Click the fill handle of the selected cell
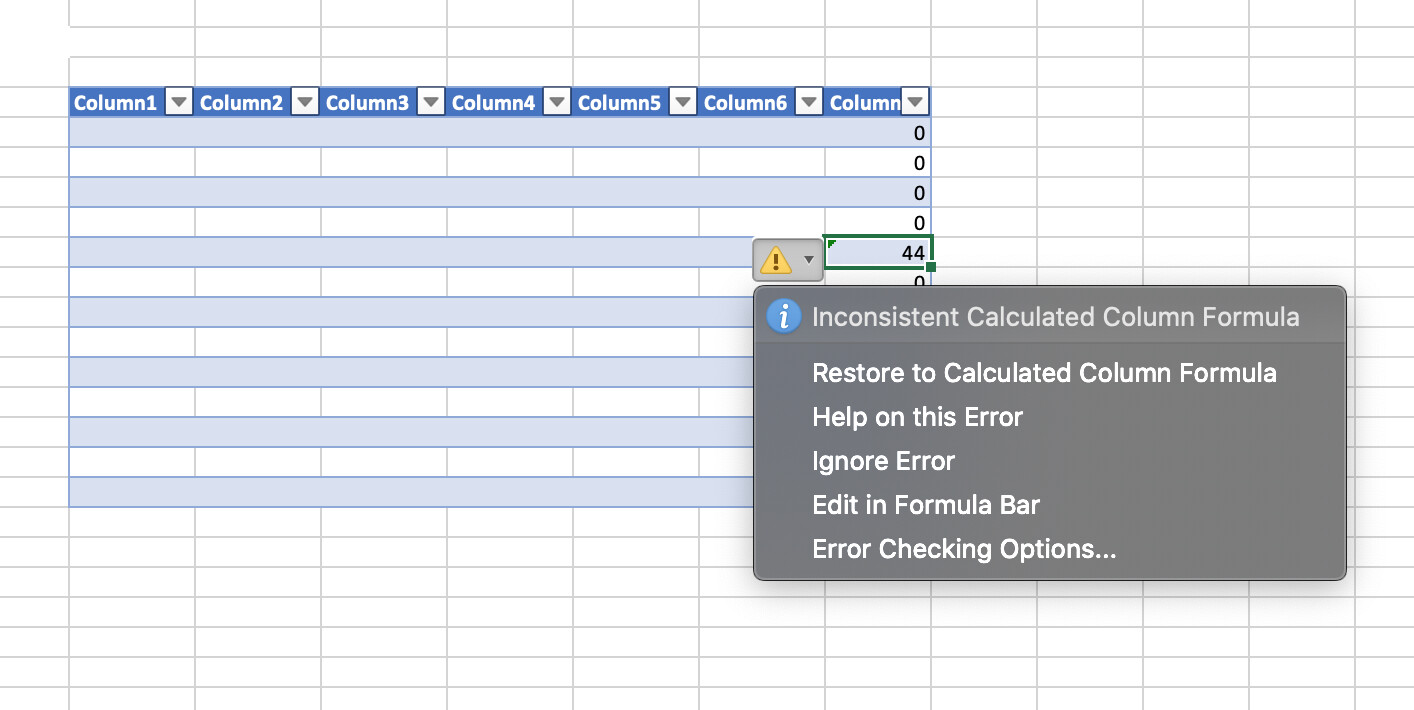The width and height of the screenshot is (1414, 710). (x=929, y=268)
